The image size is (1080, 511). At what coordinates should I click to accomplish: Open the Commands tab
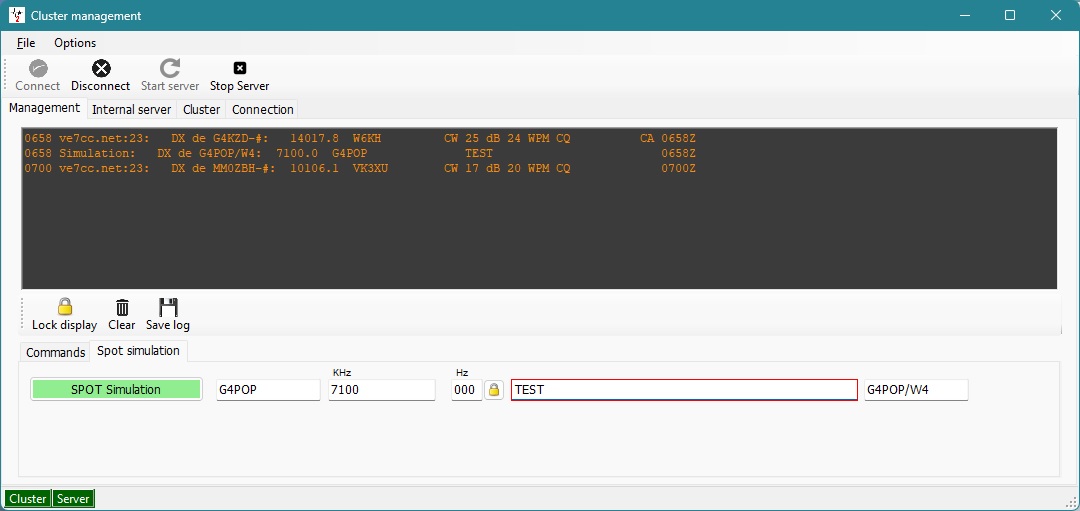[x=55, y=352]
